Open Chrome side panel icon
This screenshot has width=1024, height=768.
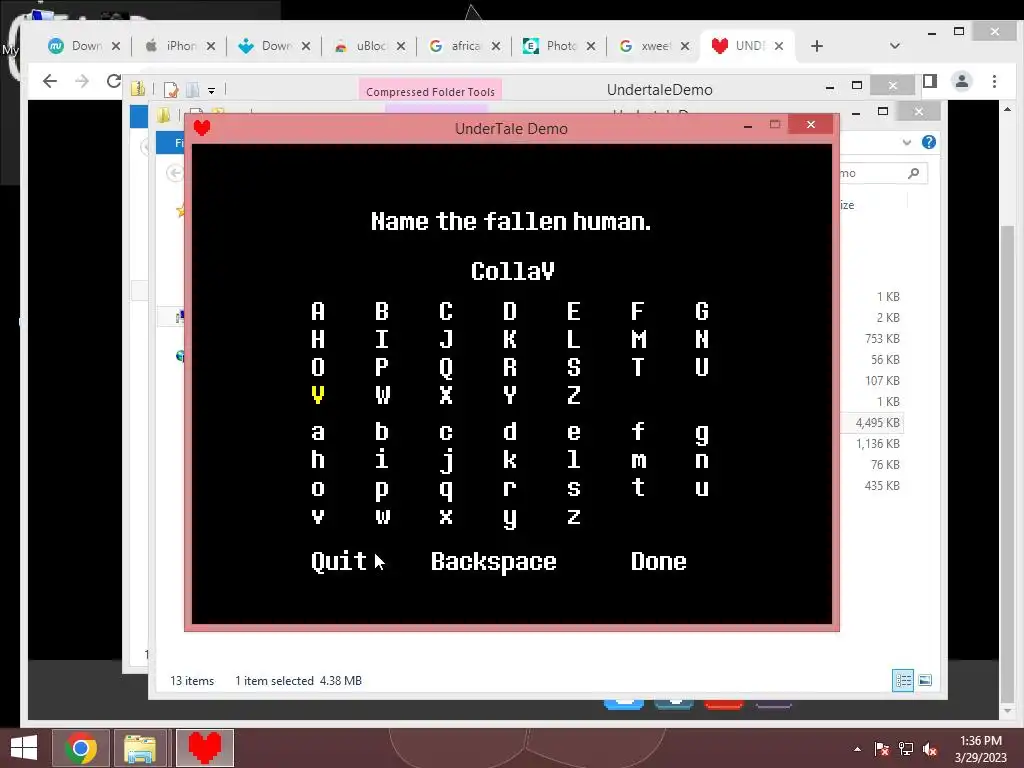930,81
